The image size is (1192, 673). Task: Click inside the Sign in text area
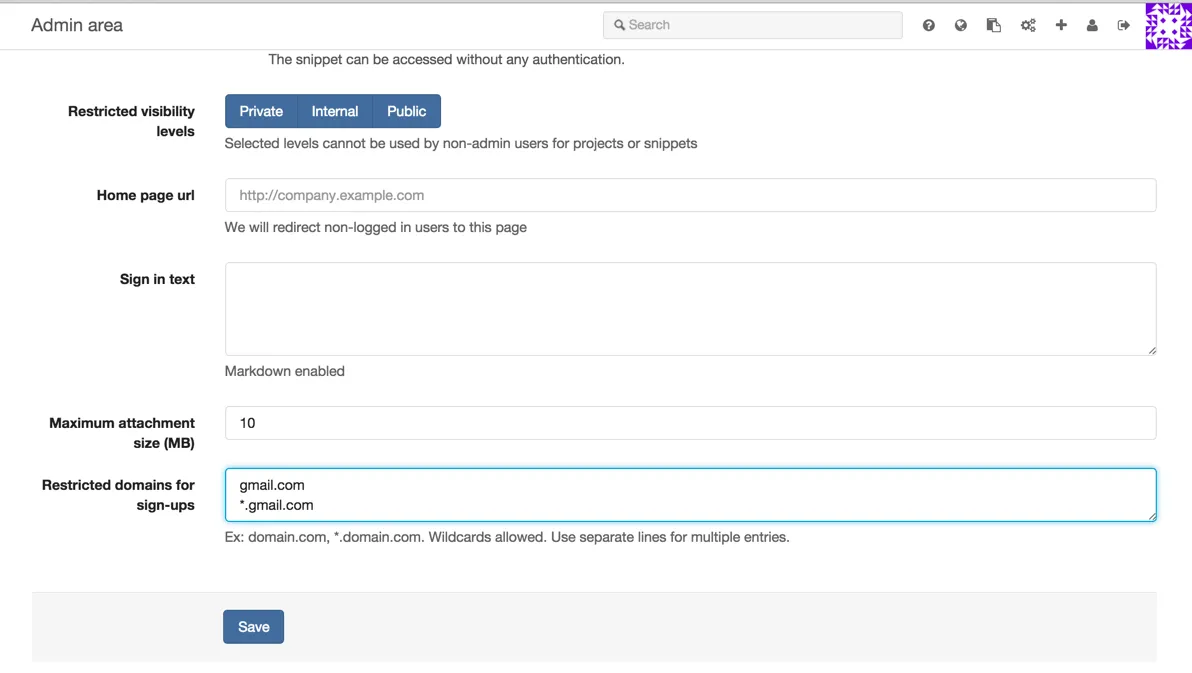[x=690, y=309]
